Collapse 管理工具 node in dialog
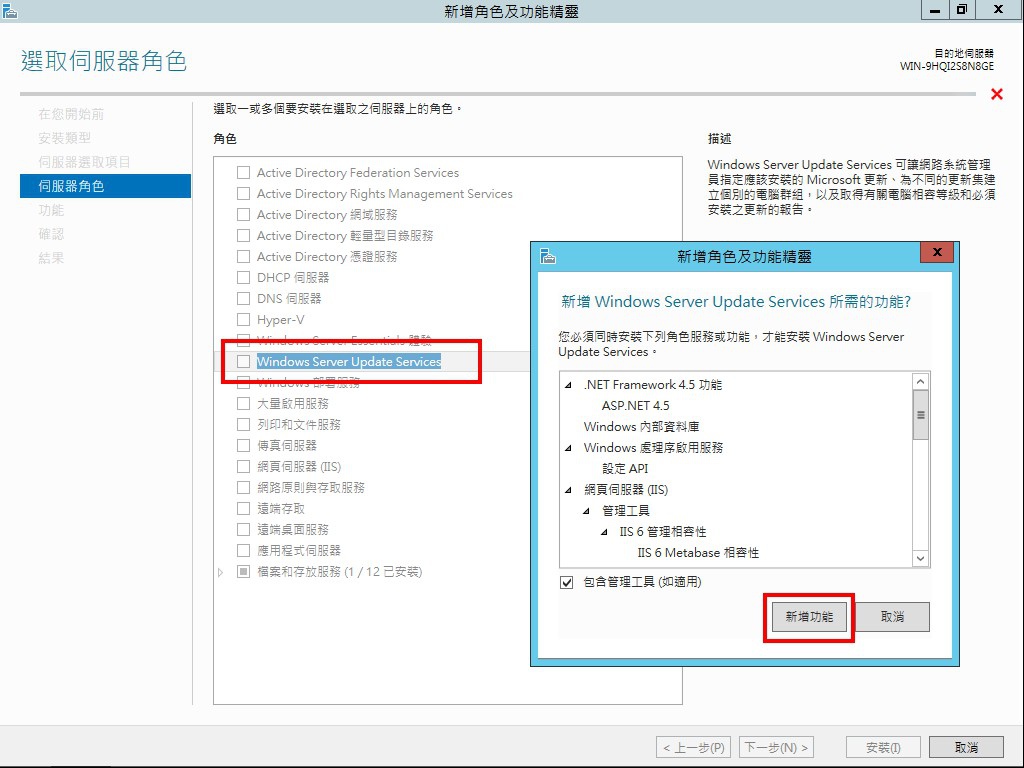The height and width of the screenshot is (768, 1024). click(x=586, y=511)
